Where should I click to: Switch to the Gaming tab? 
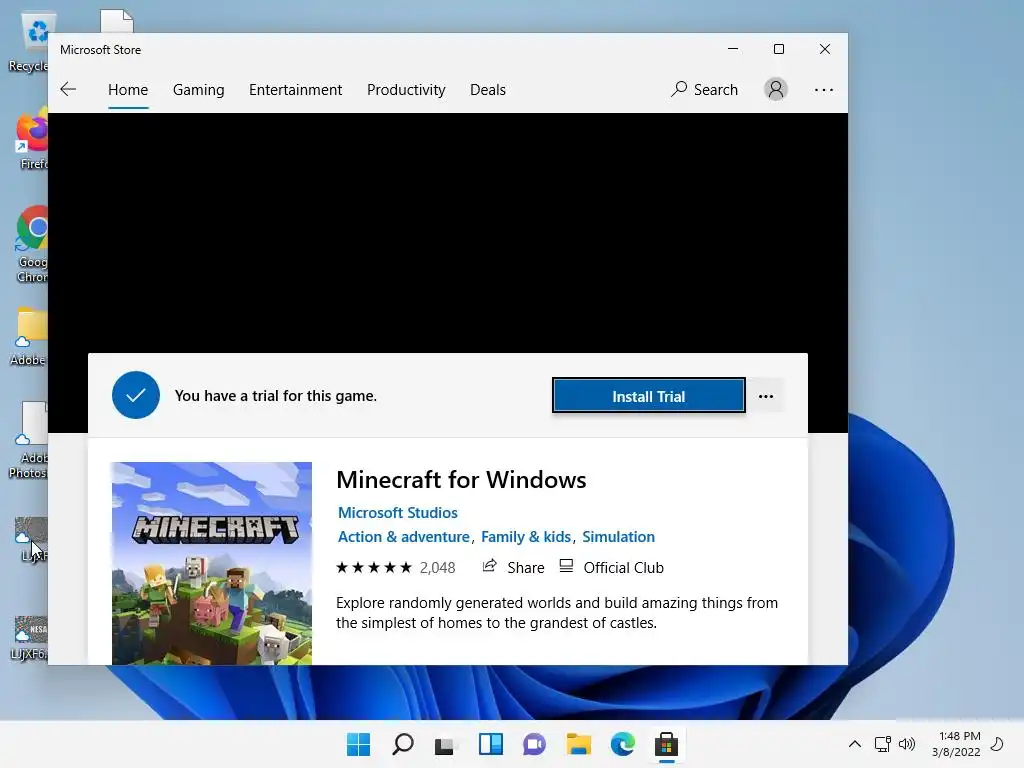click(199, 89)
